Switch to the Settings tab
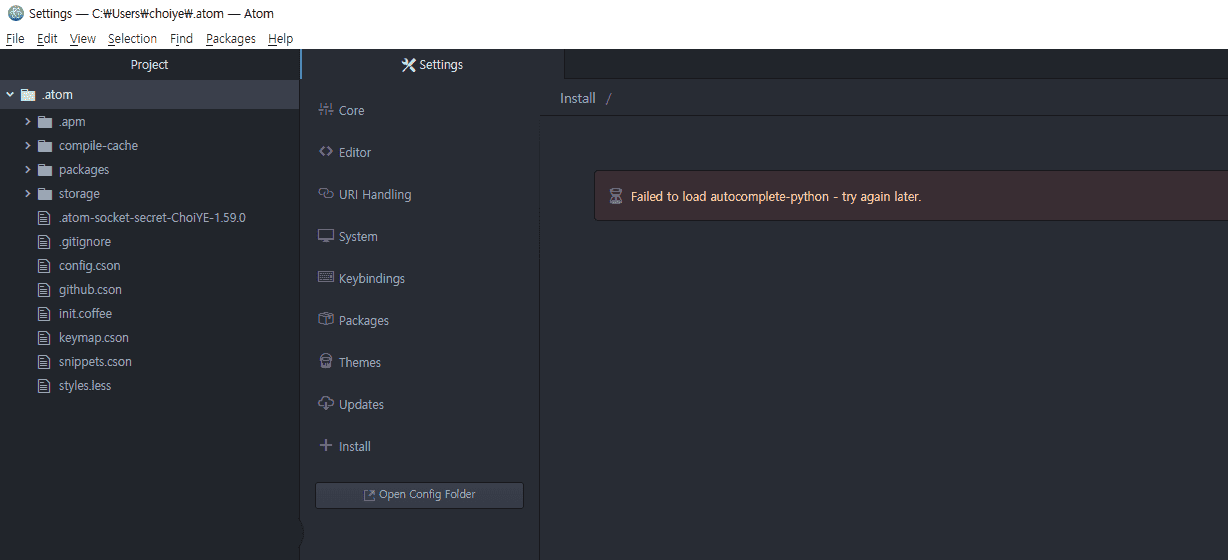 432,65
